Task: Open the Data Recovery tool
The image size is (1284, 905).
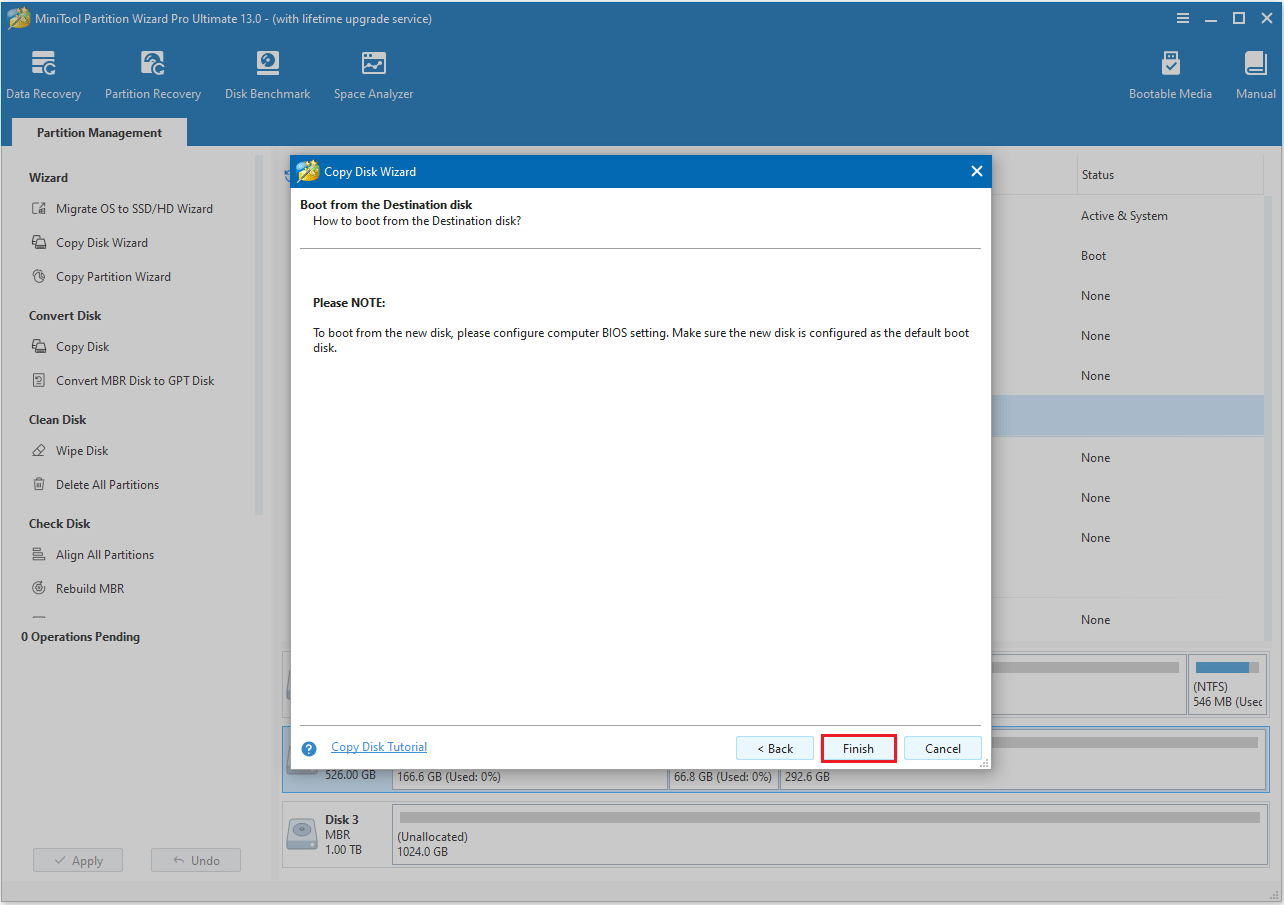Action: point(44,72)
